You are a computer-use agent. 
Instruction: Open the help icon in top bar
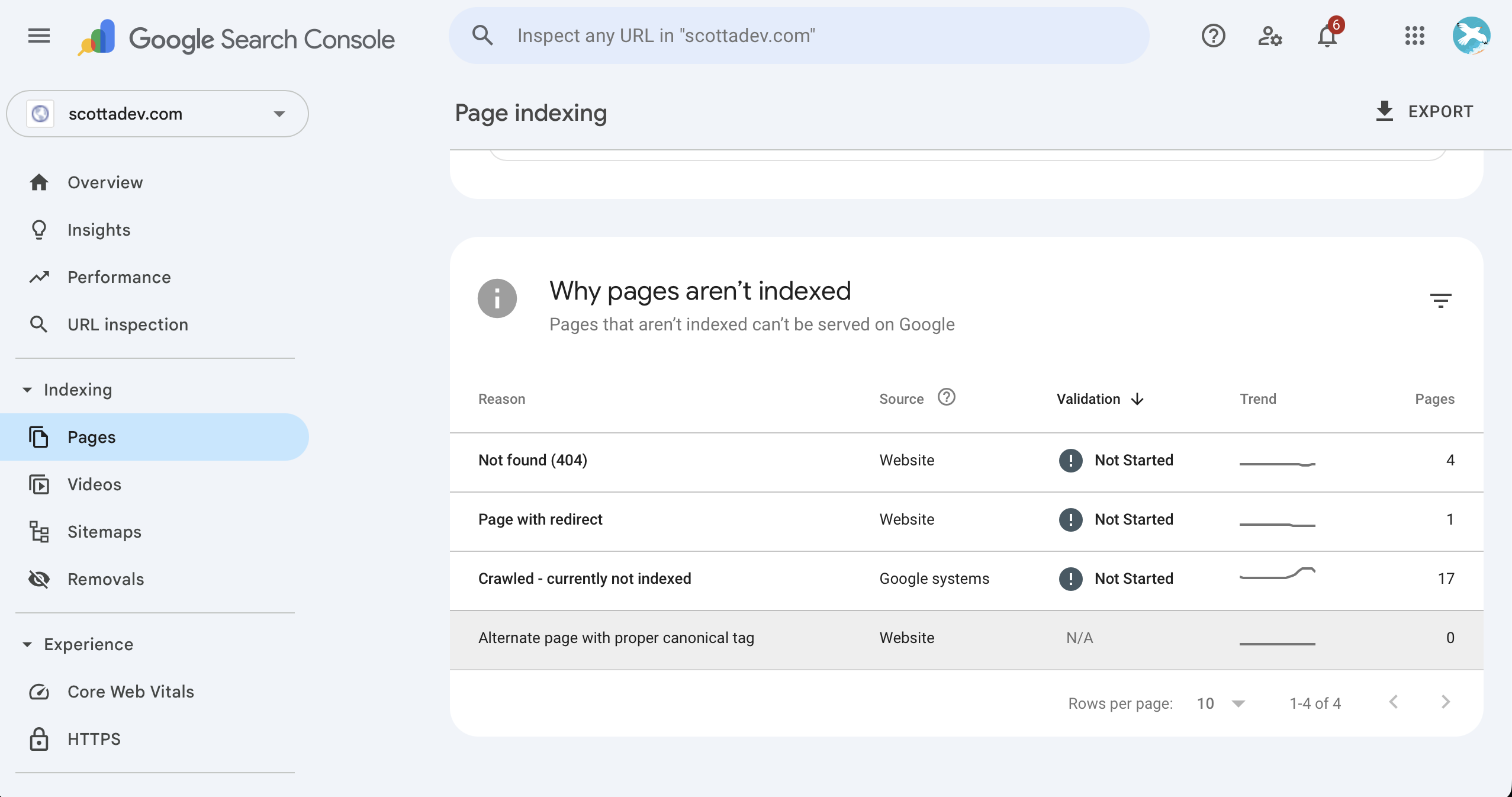coord(1213,36)
